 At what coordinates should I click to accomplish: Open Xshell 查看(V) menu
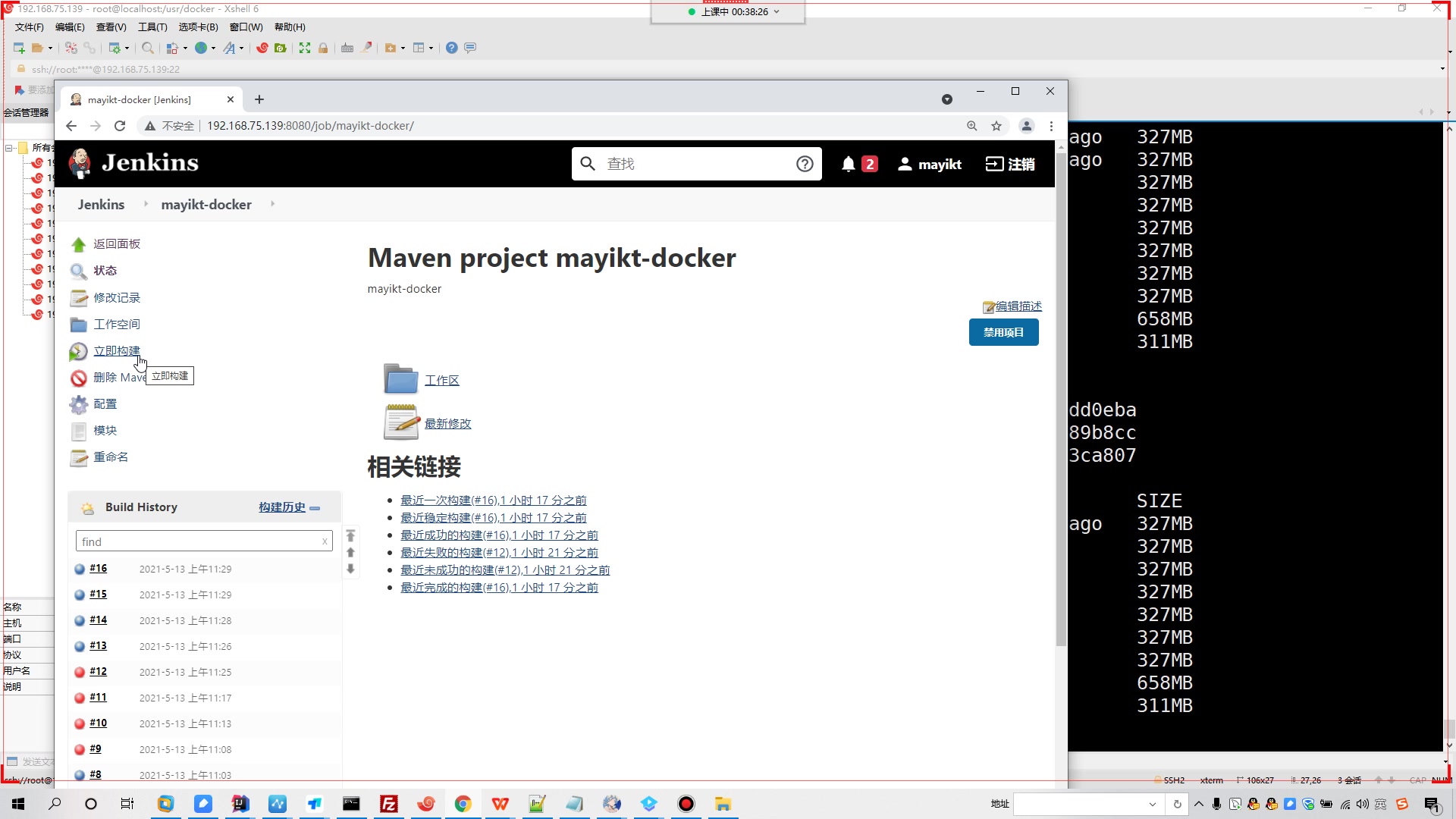click(x=111, y=27)
